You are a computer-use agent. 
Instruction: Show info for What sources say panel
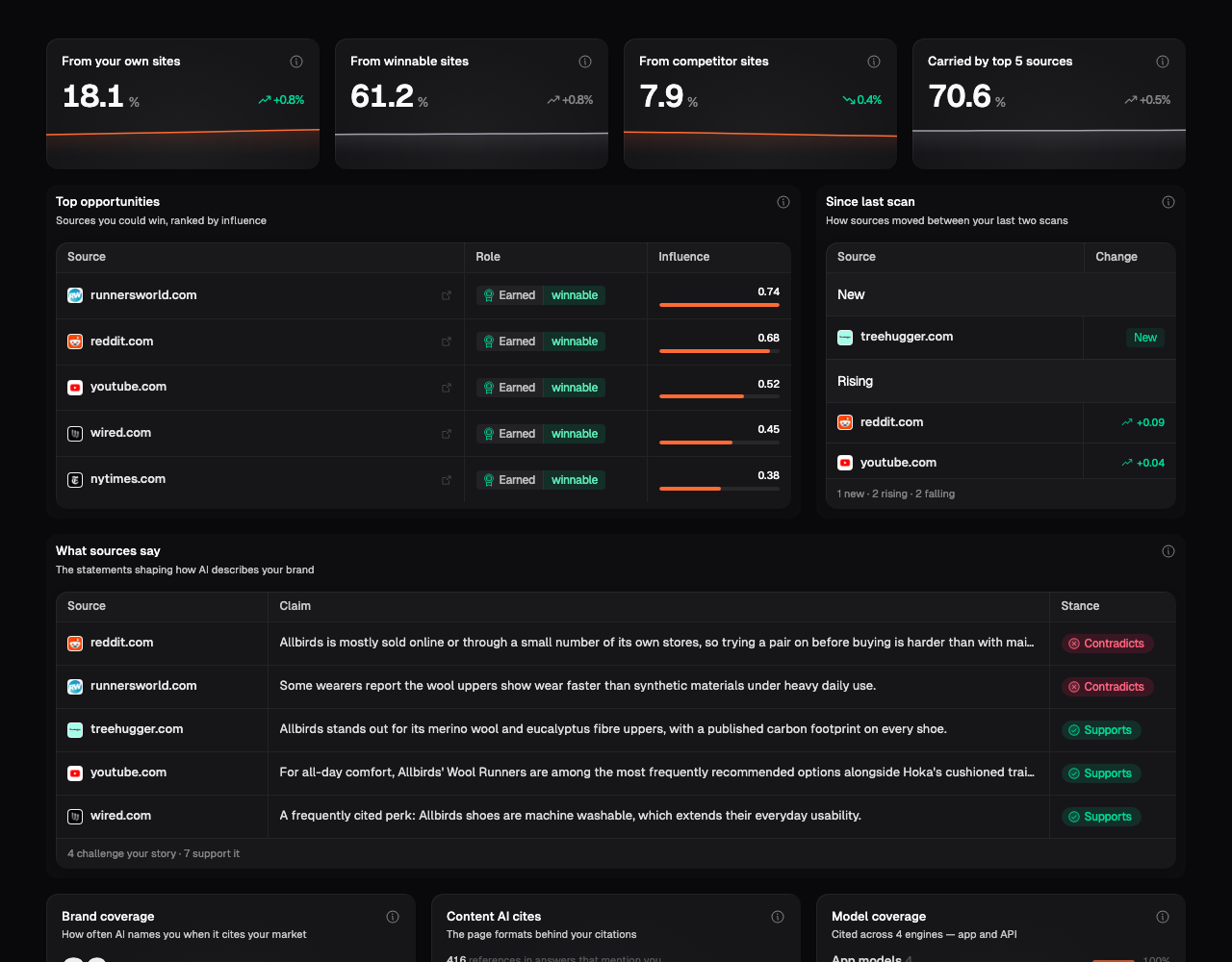(x=1168, y=551)
